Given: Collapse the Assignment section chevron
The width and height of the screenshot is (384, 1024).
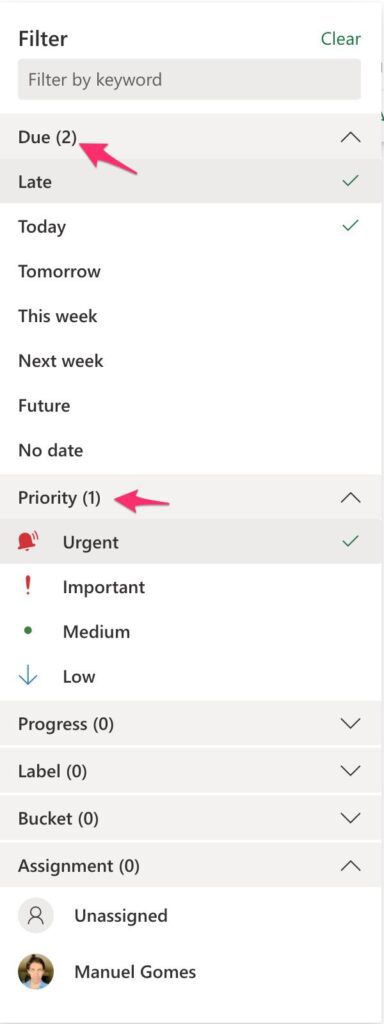Looking at the screenshot, I should tap(351, 865).
